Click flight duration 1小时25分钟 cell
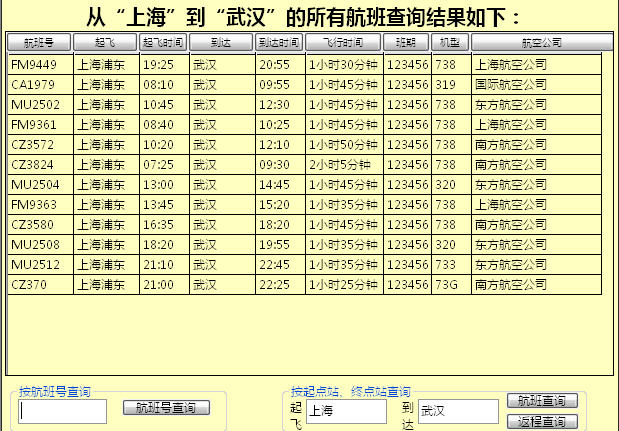 click(x=344, y=285)
